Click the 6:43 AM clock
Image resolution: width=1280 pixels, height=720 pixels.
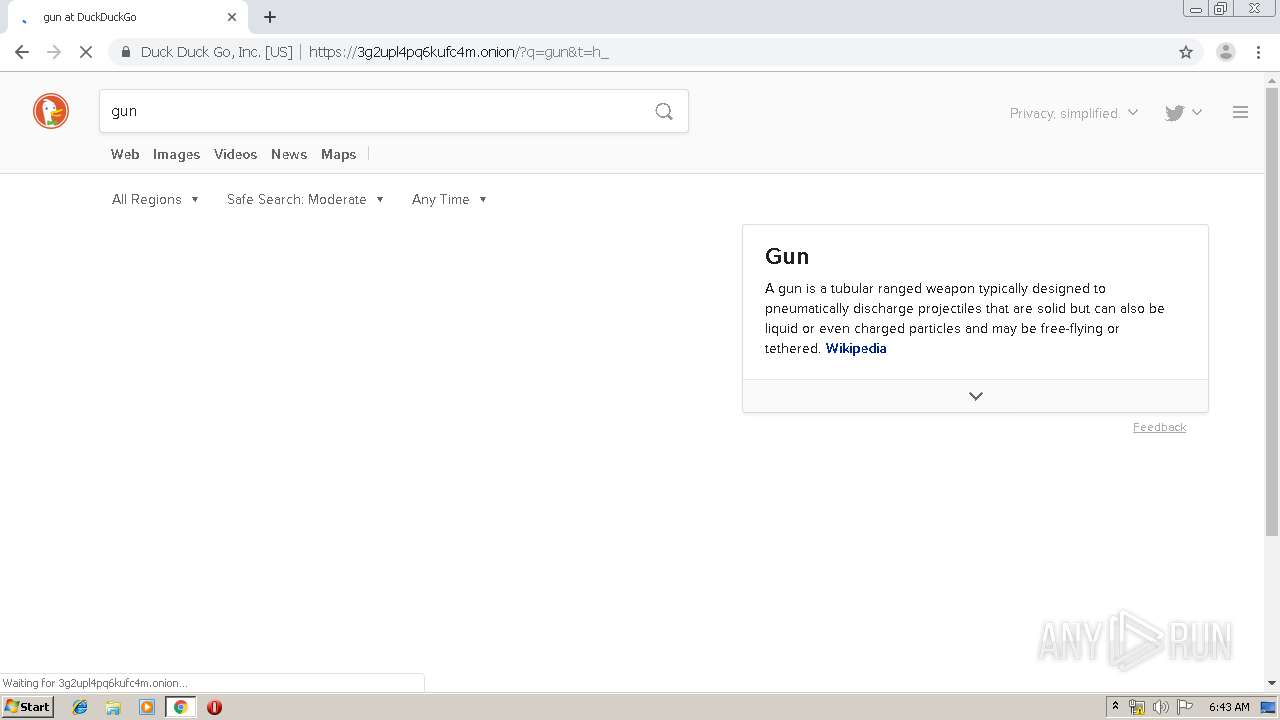coord(1229,707)
